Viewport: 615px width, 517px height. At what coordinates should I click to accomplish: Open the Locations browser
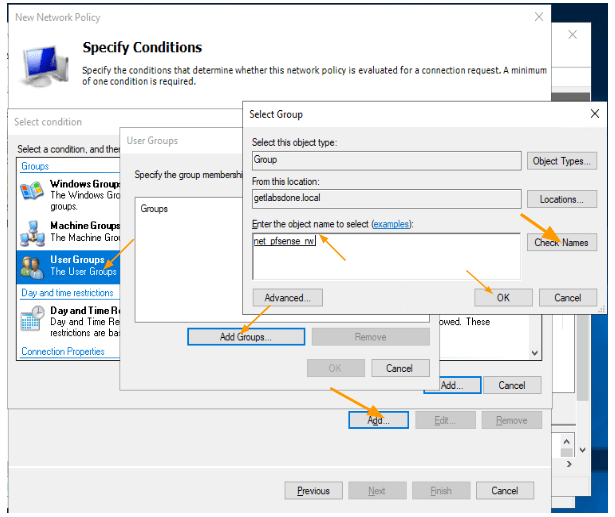[x=562, y=199]
